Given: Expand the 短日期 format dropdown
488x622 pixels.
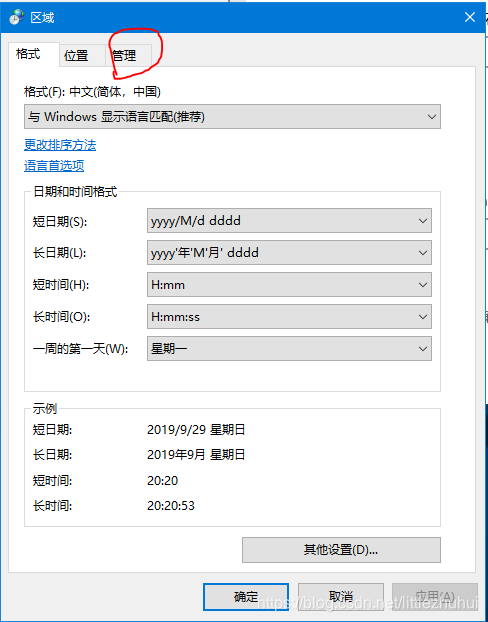Looking at the screenshot, I should pyautogui.click(x=289, y=221).
